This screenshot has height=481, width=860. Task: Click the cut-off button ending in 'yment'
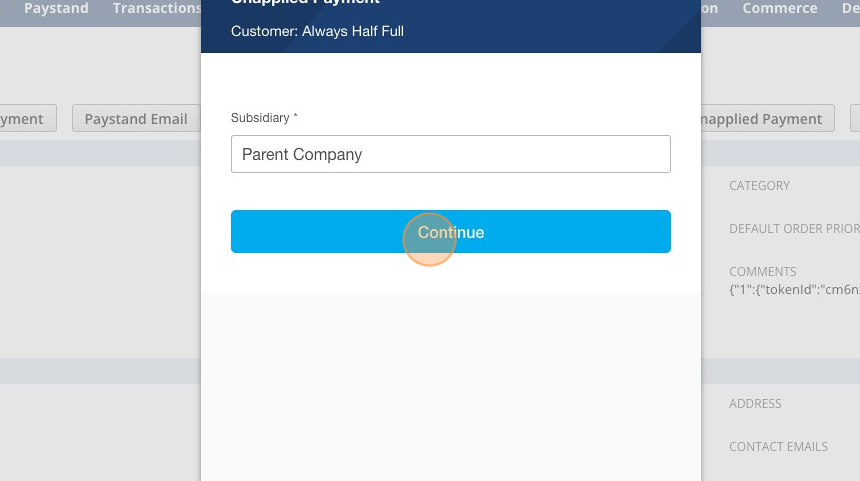click(x=27, y=118)
